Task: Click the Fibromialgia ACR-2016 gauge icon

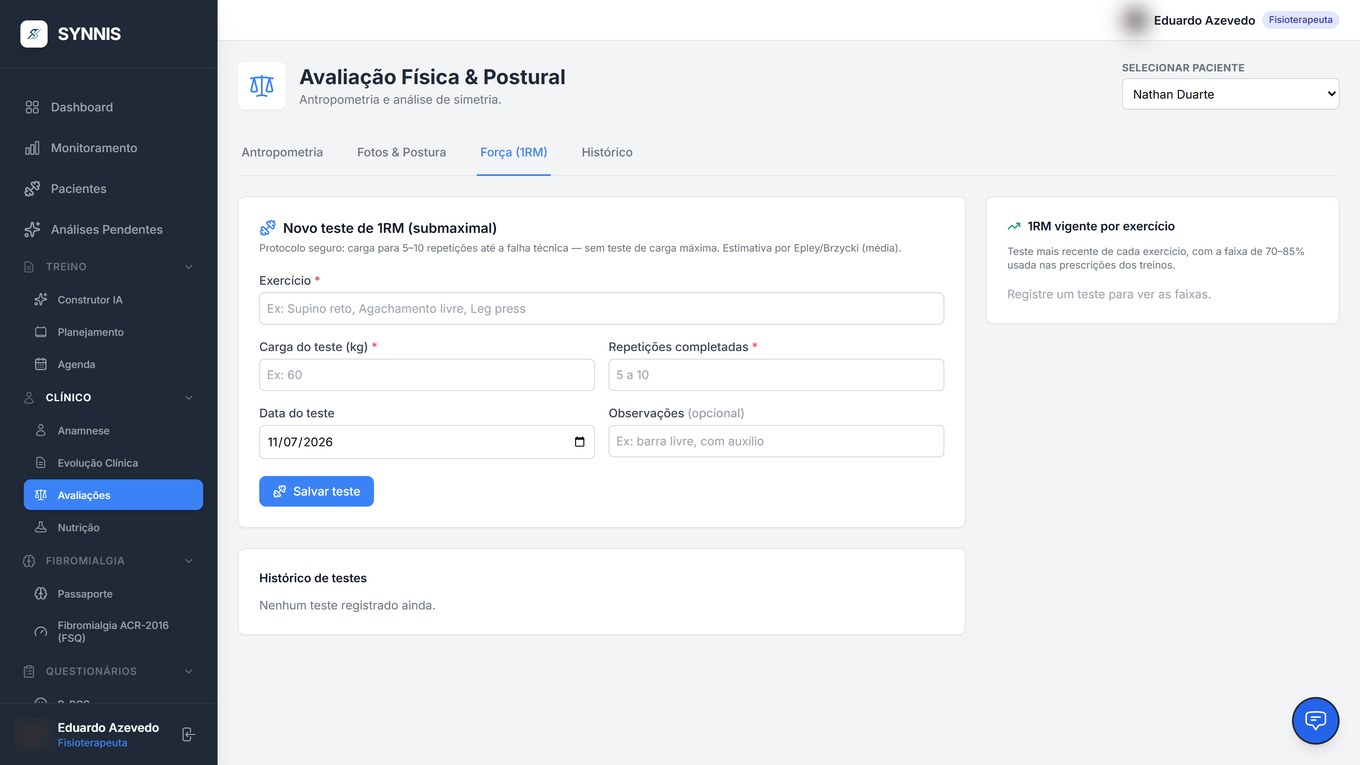Action: pyautogui.click(x=41, y=632)
